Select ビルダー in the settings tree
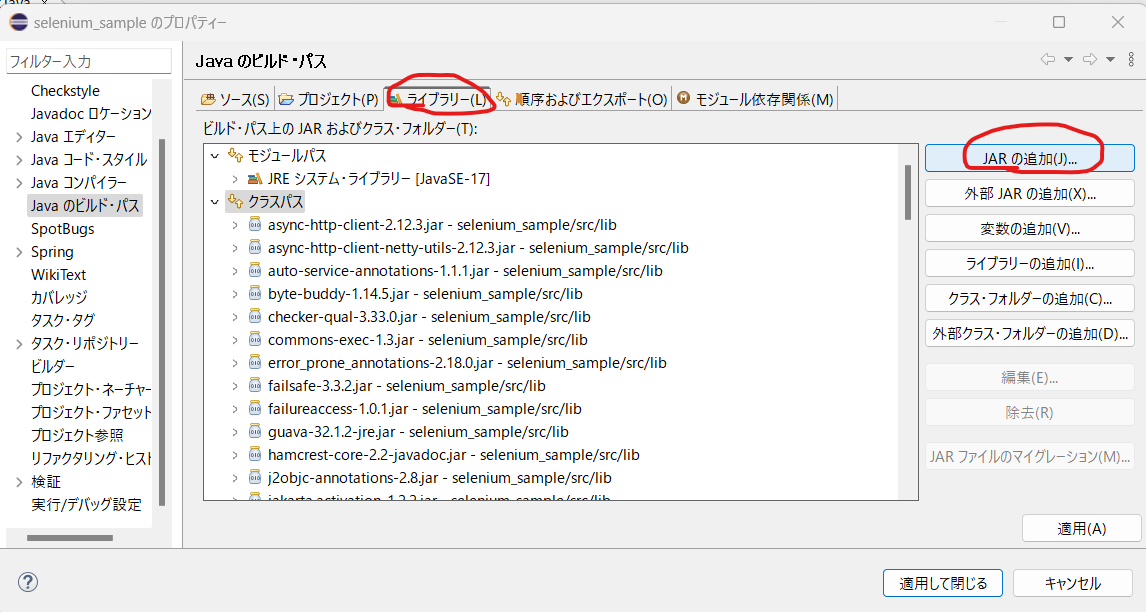The image size is (1146, 612). (53, 366)
